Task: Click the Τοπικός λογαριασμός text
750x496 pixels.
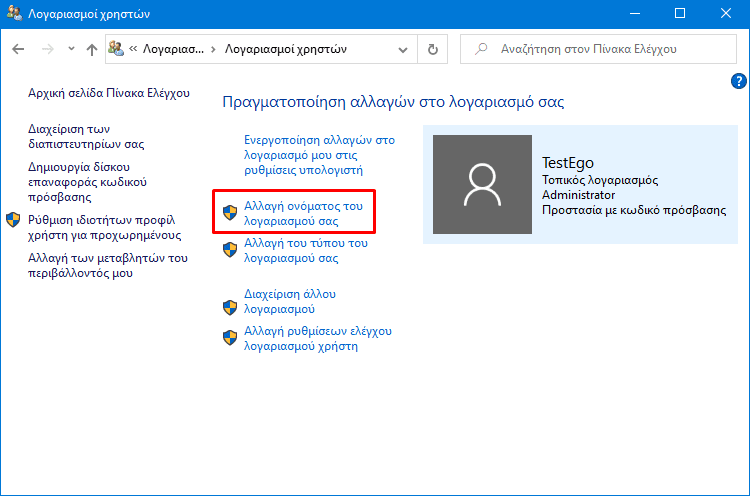Action: [x=600, y=180]
